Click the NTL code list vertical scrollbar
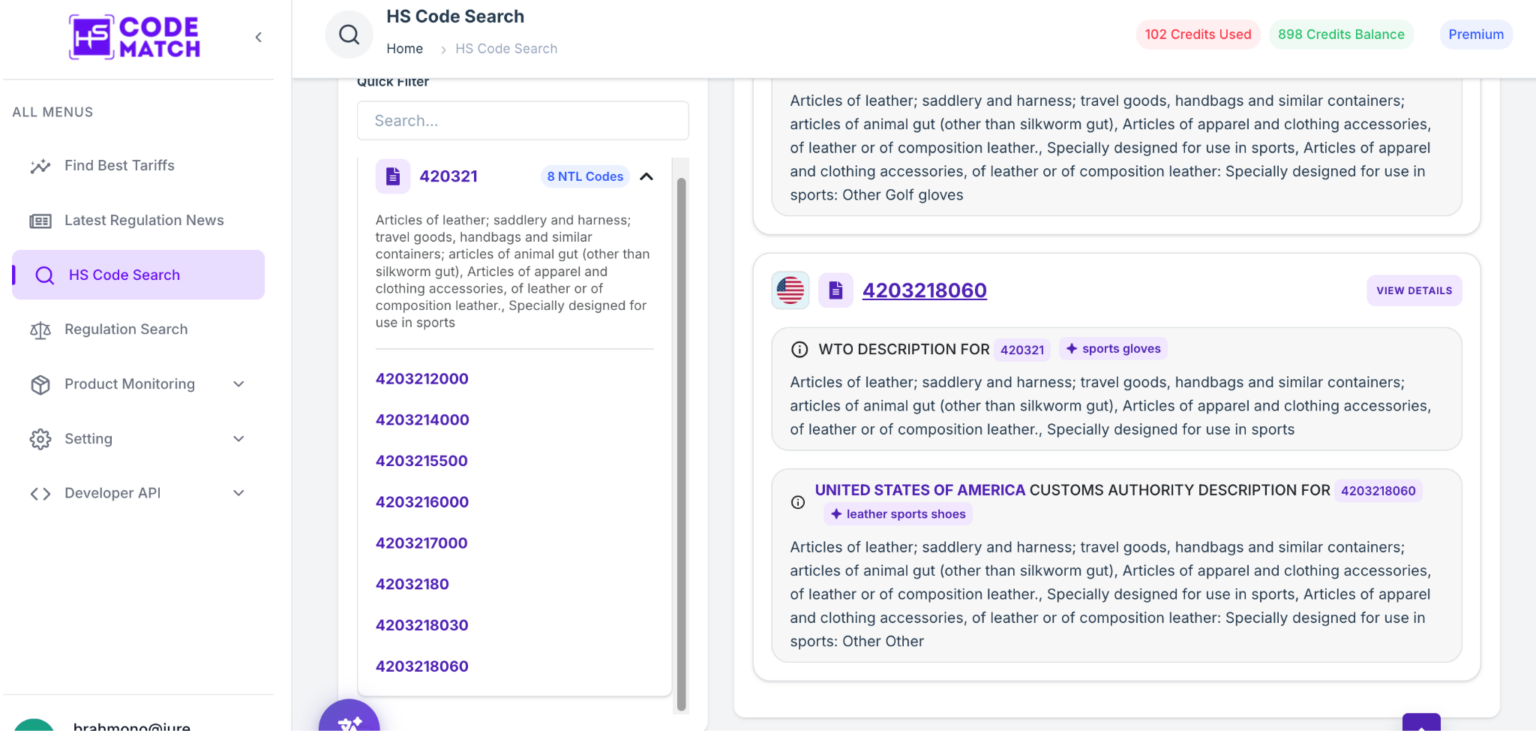The height and width of the screenshot is (731, 1536). pos(682,444)
